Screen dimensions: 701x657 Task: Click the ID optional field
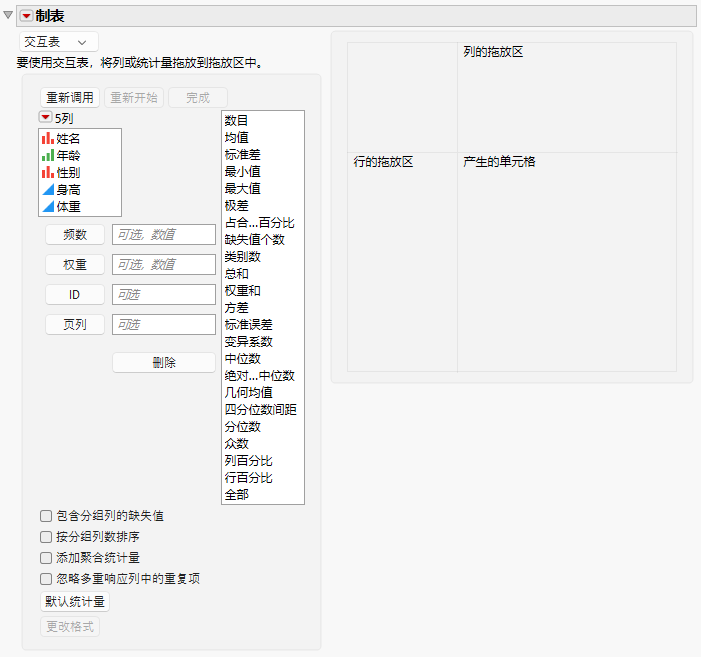pyautogui.click(x=164, y=295)
